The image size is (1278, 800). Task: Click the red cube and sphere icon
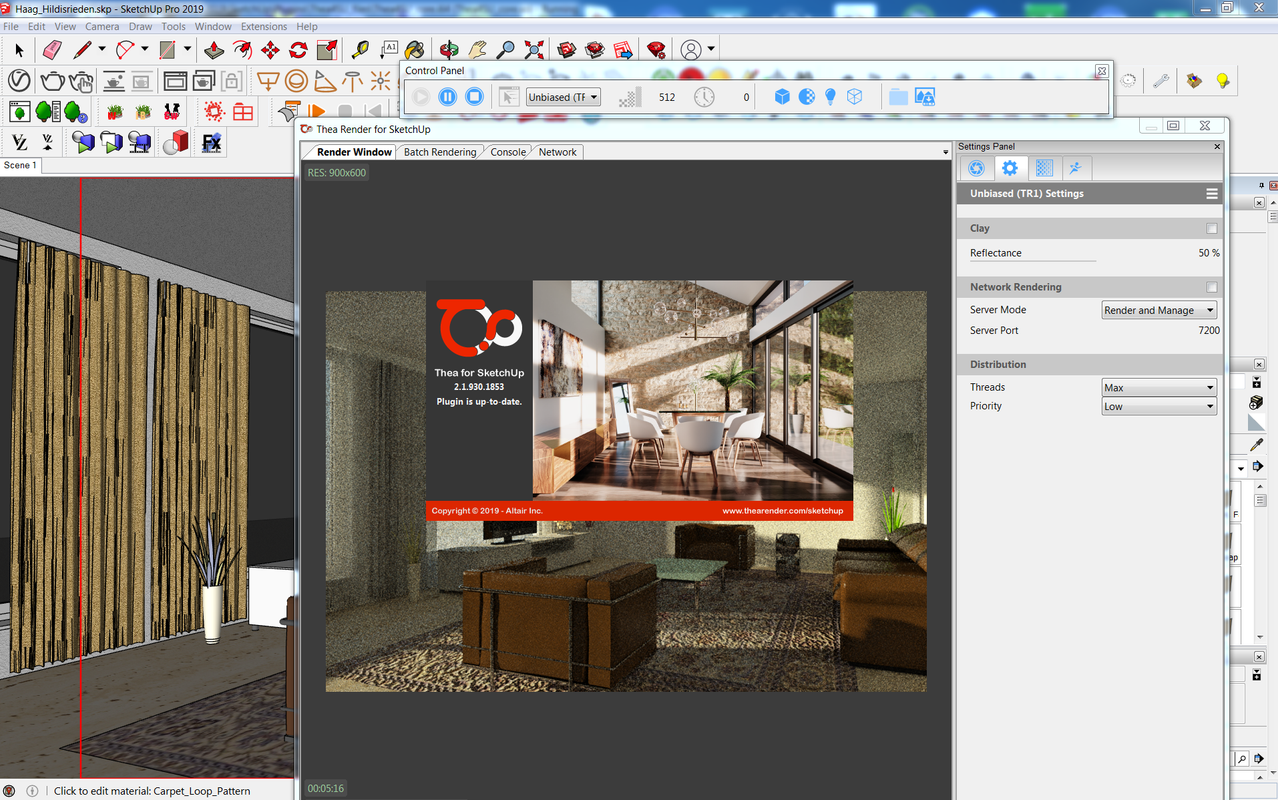[176, 143]
